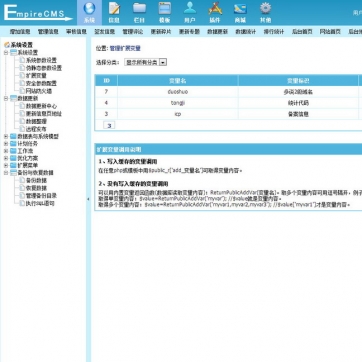
Task: Click the duoshuo variable name cell
Action: (178, 92)
